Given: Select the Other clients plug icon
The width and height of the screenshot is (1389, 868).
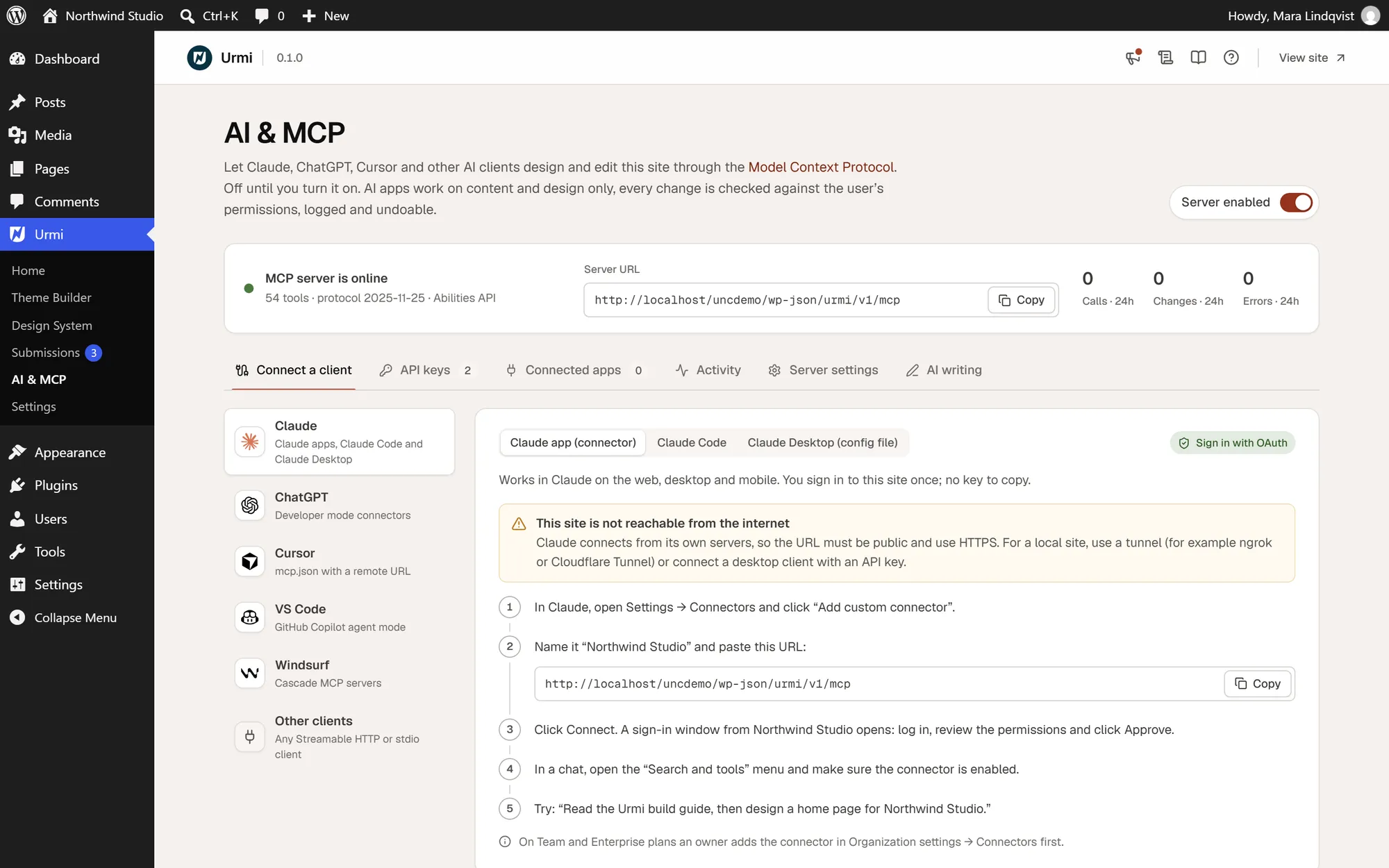Looking at the screenshot, I should [250, 737].
